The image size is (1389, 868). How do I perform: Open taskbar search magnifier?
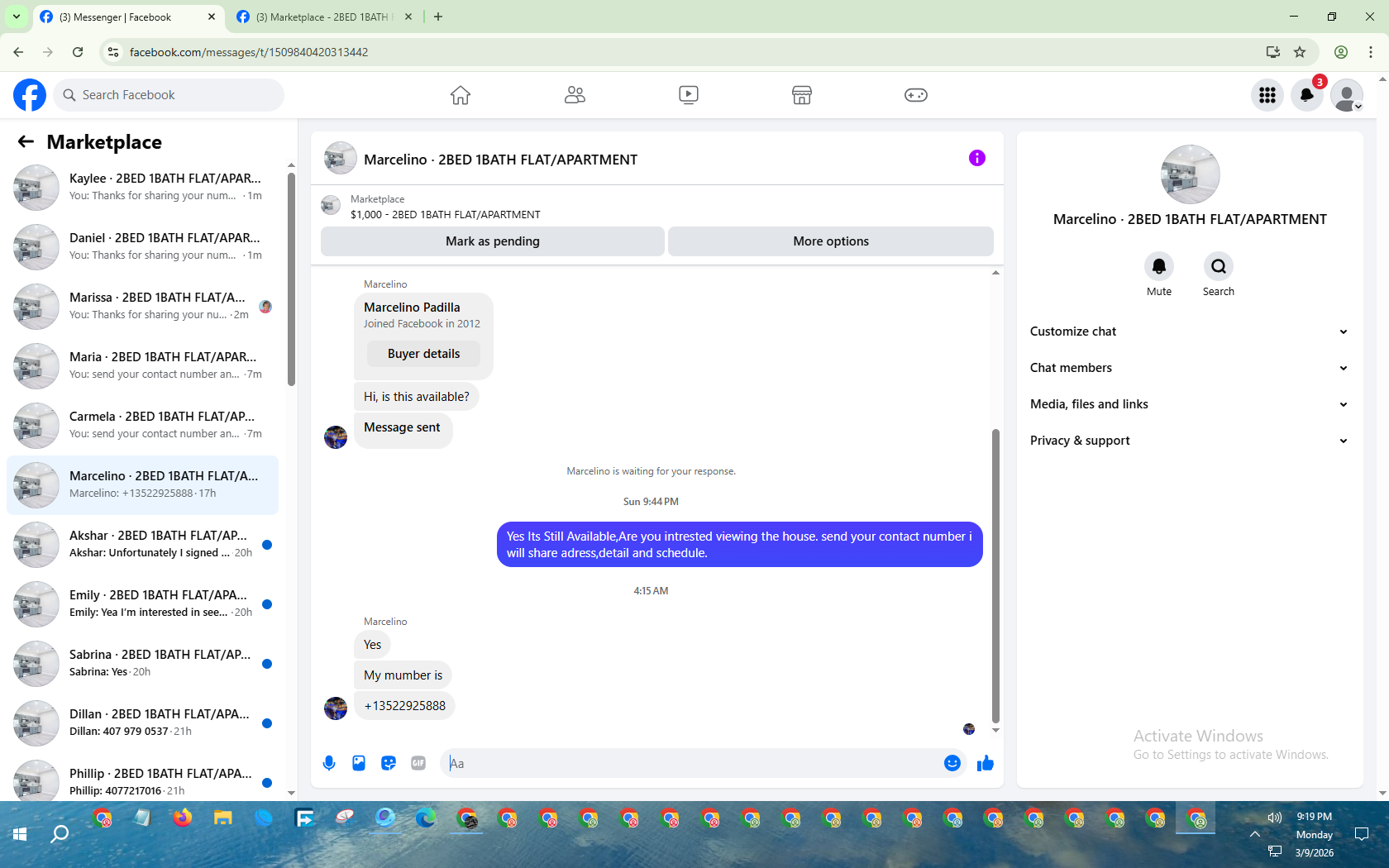(x=60, y=834)
